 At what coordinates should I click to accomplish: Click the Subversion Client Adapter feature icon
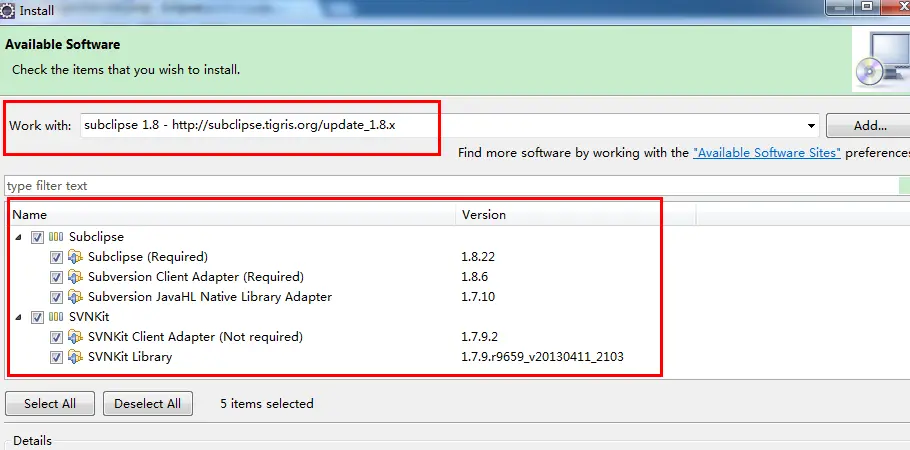75,276
